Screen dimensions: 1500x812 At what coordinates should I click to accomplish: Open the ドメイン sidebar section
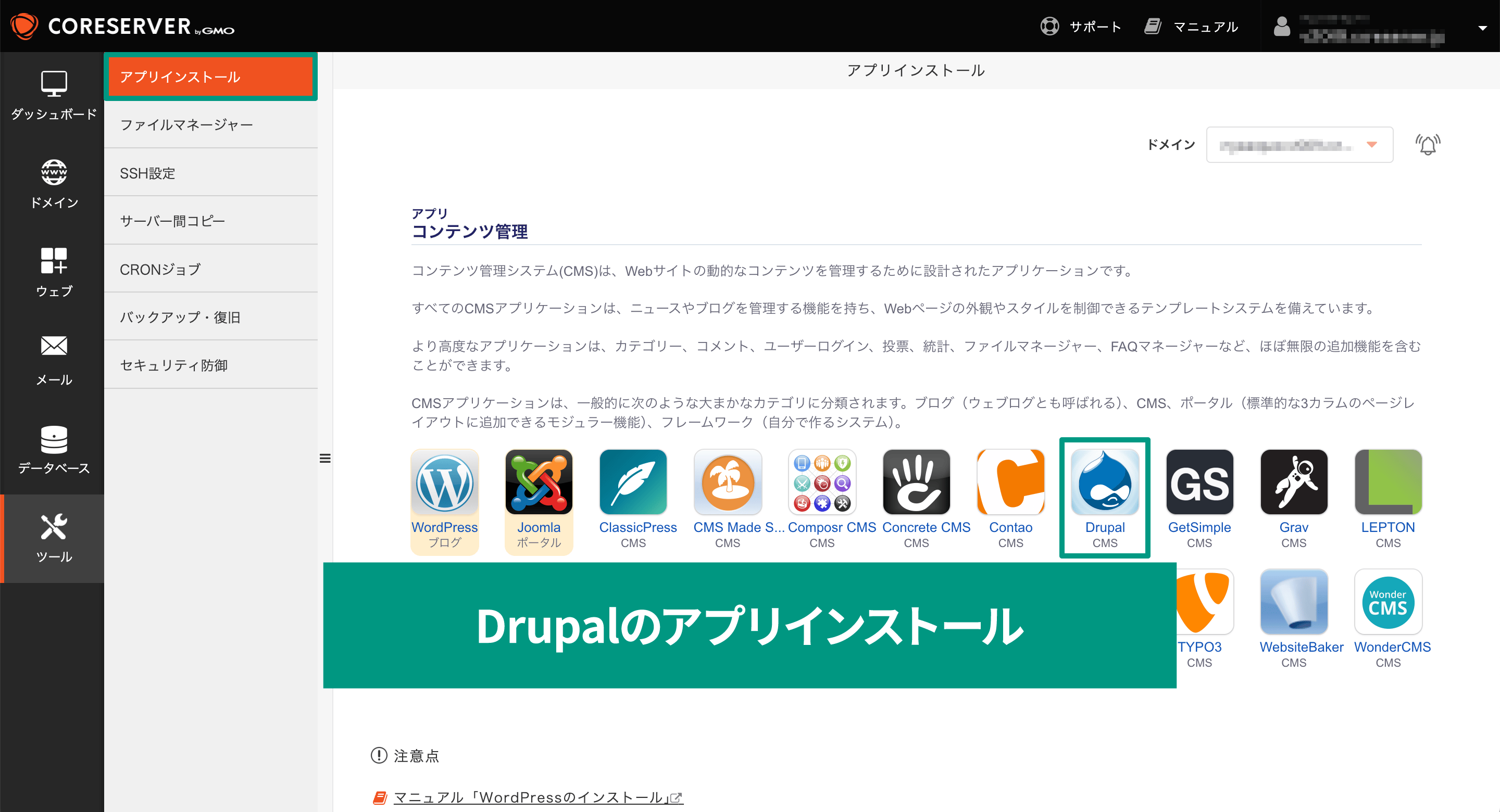[x=54, y=184]
